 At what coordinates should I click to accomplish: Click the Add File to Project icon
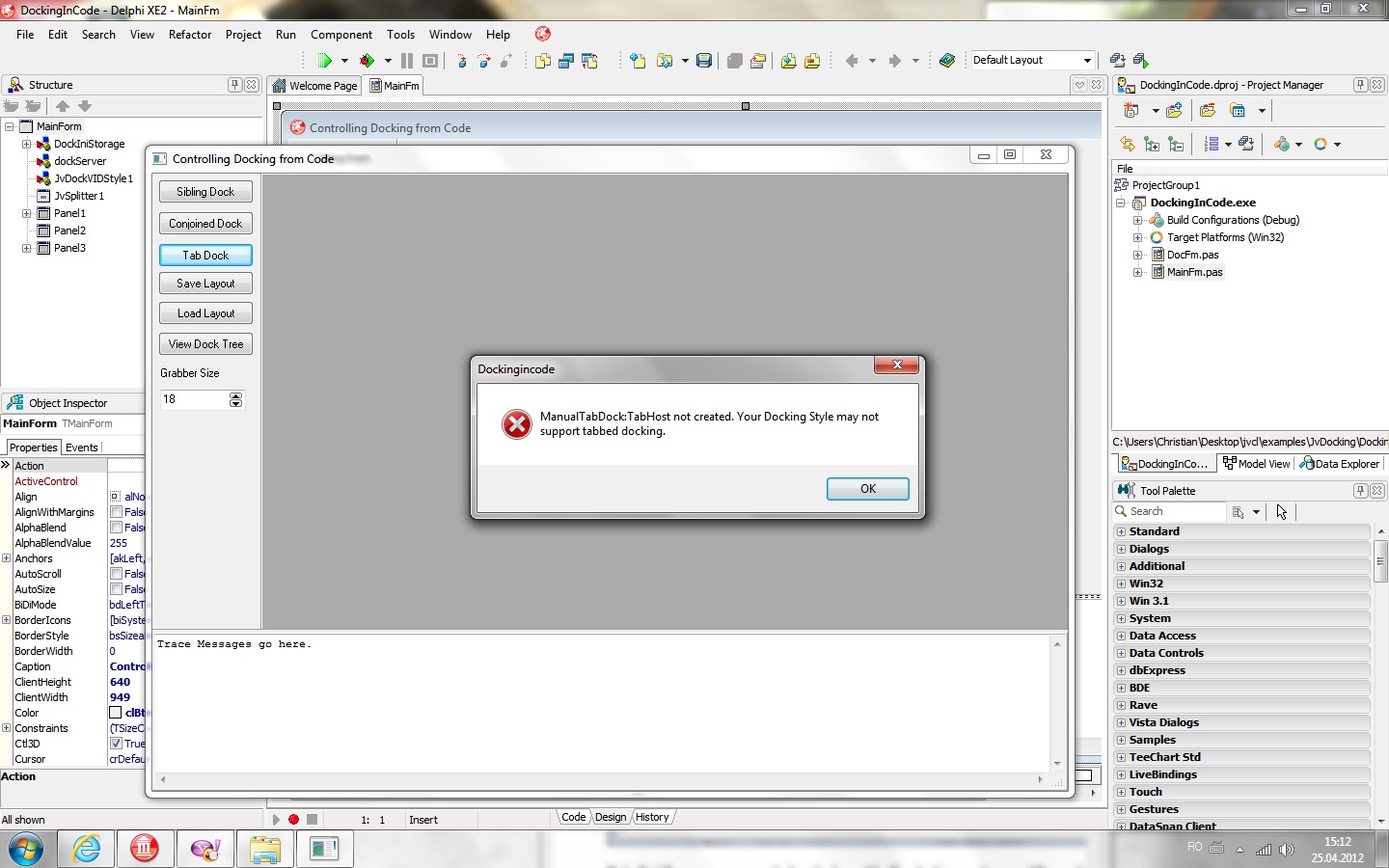[789, 61]
